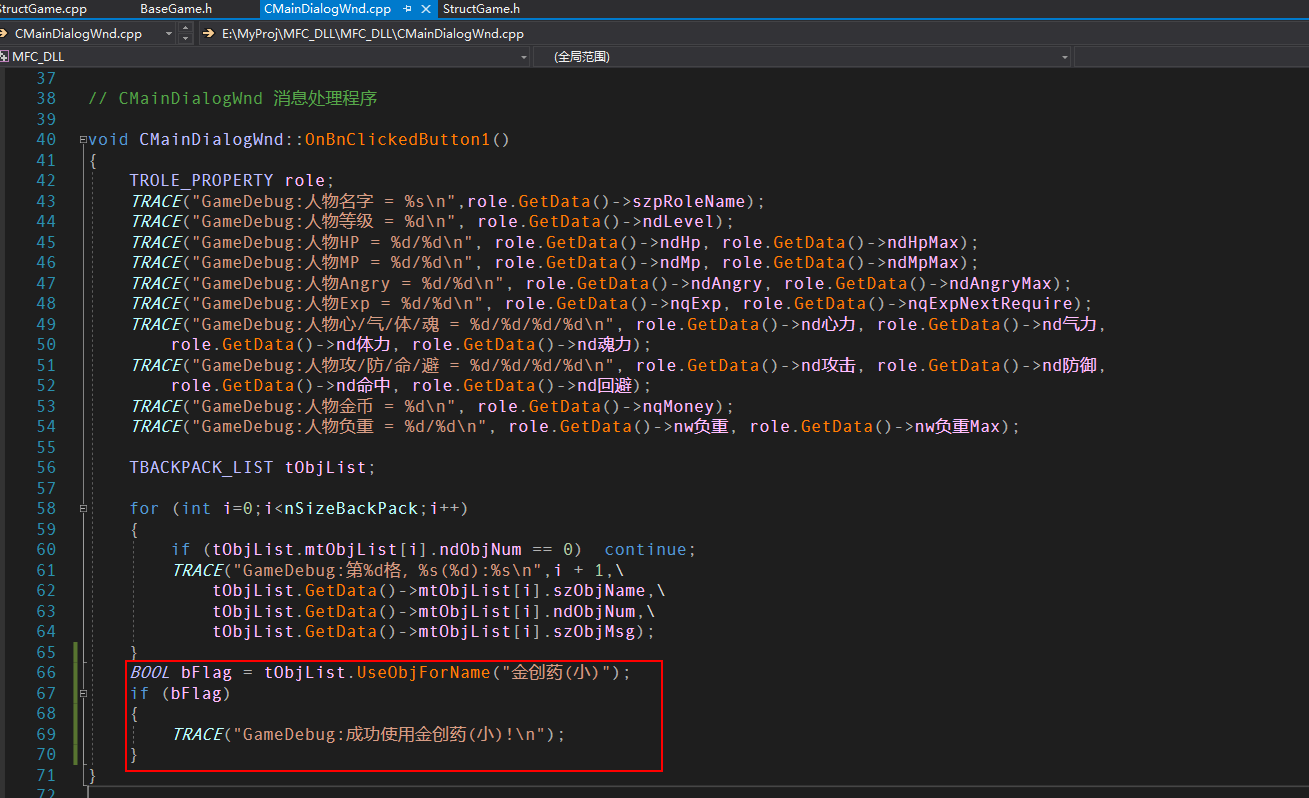
Task: Close the CMainDialogWnd.cpp tab
Action: tap(427, 9)
